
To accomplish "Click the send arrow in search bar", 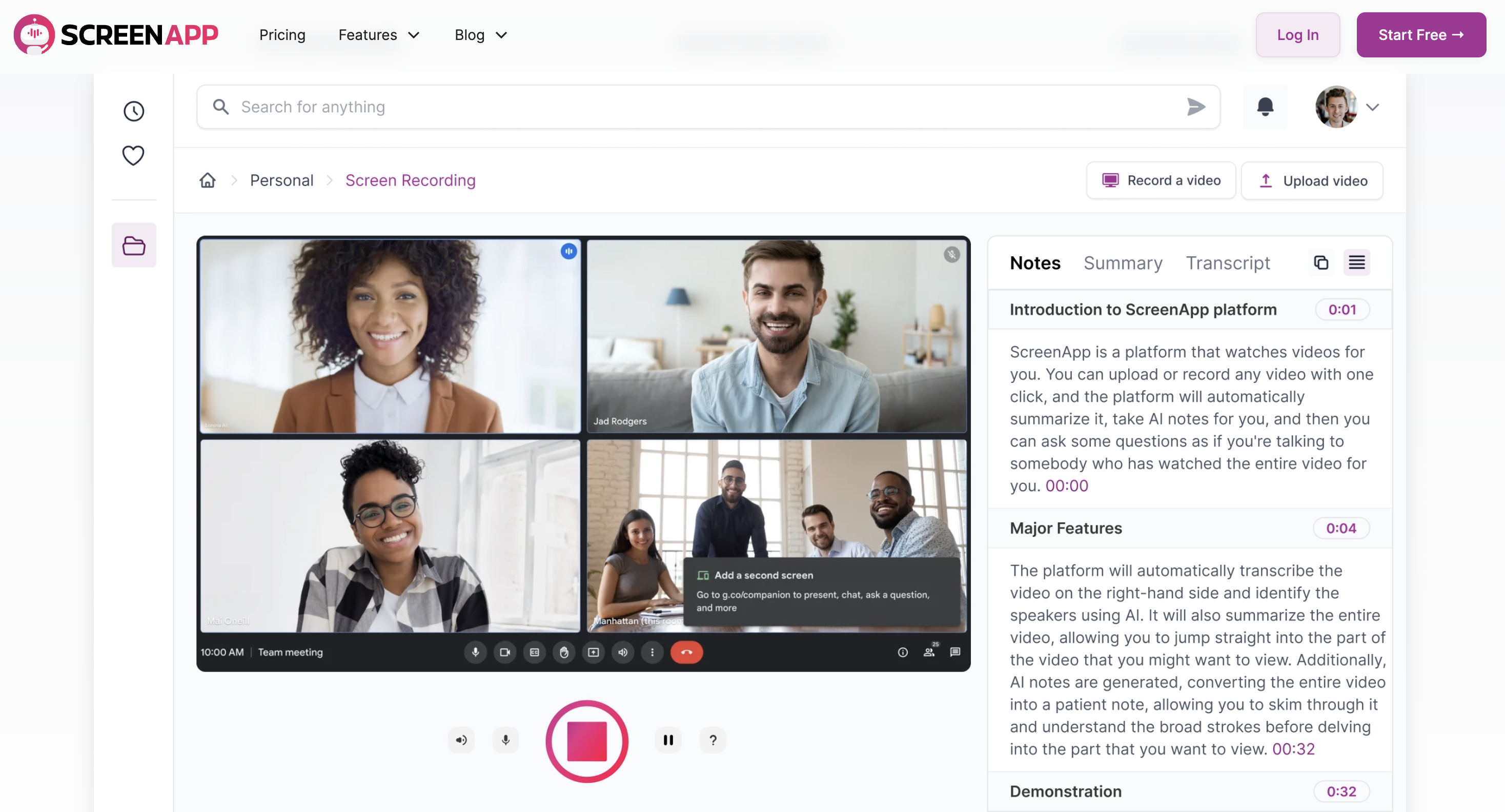I will point(1196,107).
